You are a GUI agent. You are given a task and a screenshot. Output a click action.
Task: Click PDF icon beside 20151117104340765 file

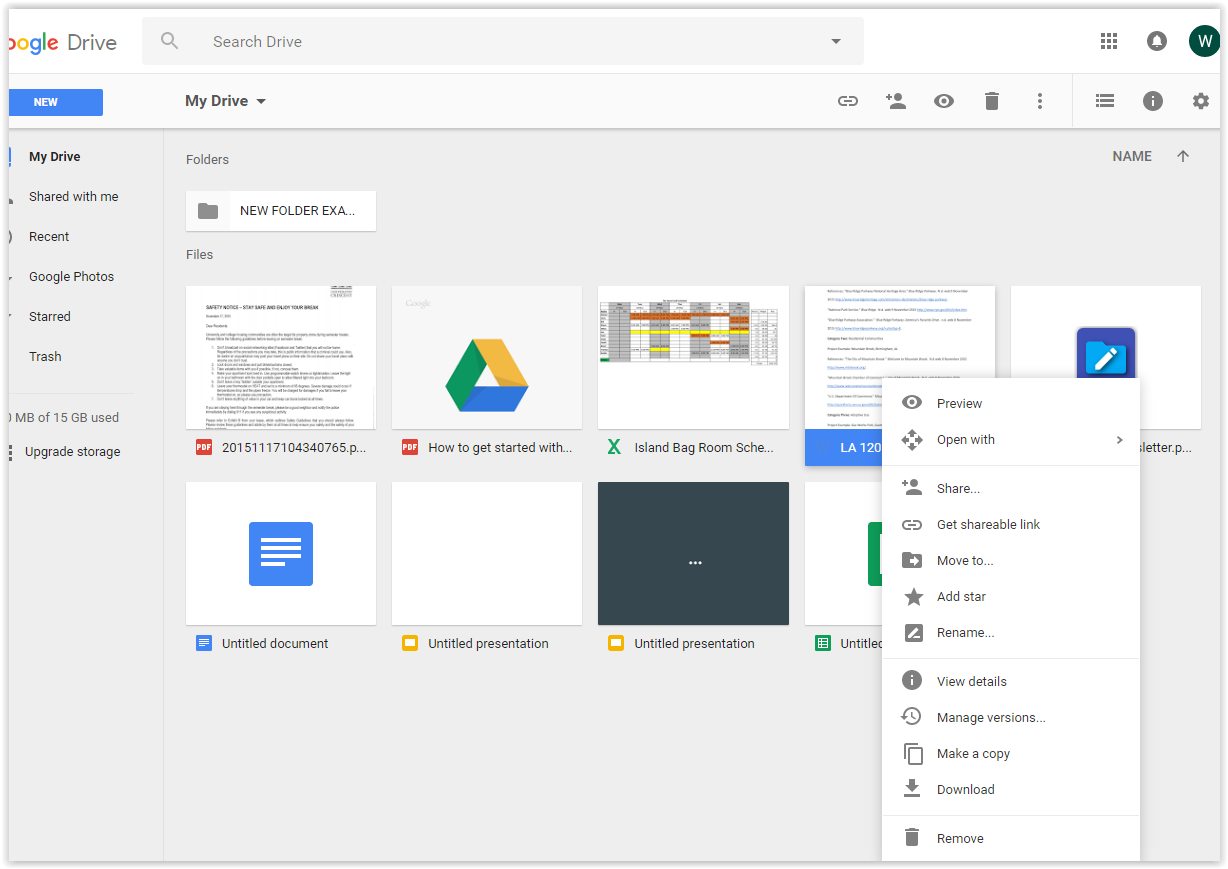(204, 447)
